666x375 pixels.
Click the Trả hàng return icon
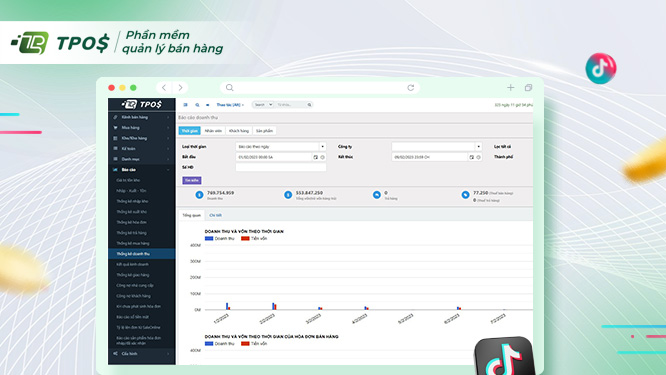377,195
